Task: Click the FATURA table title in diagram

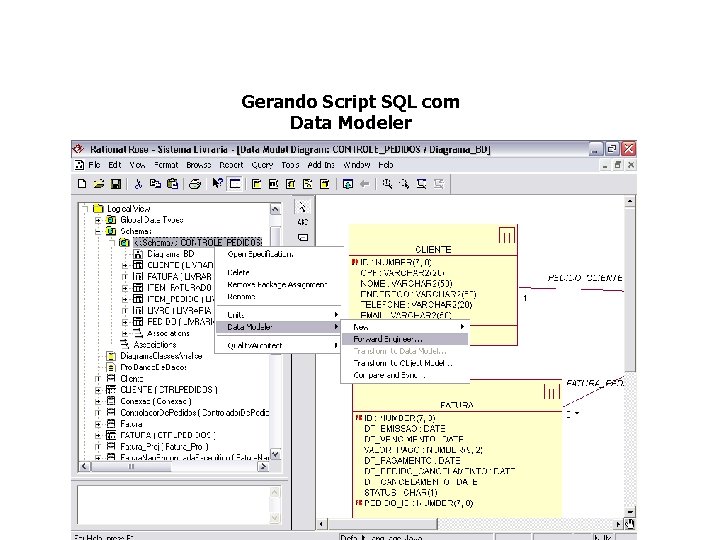Action: coord(456,405)
